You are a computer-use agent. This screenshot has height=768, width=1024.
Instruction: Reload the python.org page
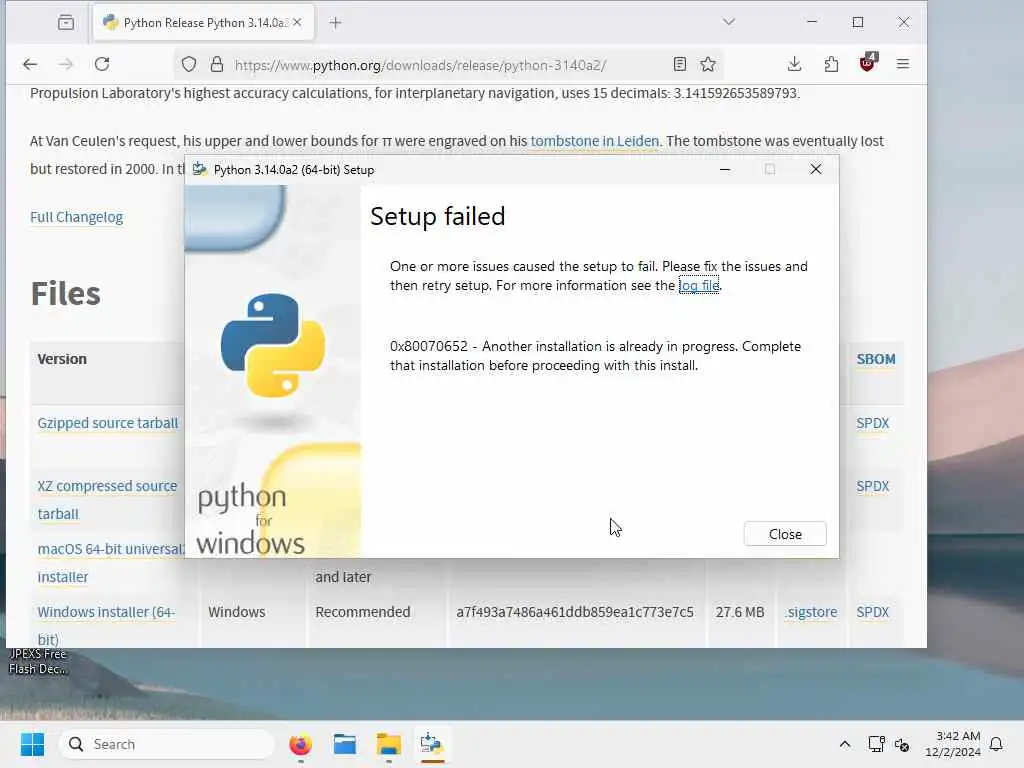pos(102,64)
